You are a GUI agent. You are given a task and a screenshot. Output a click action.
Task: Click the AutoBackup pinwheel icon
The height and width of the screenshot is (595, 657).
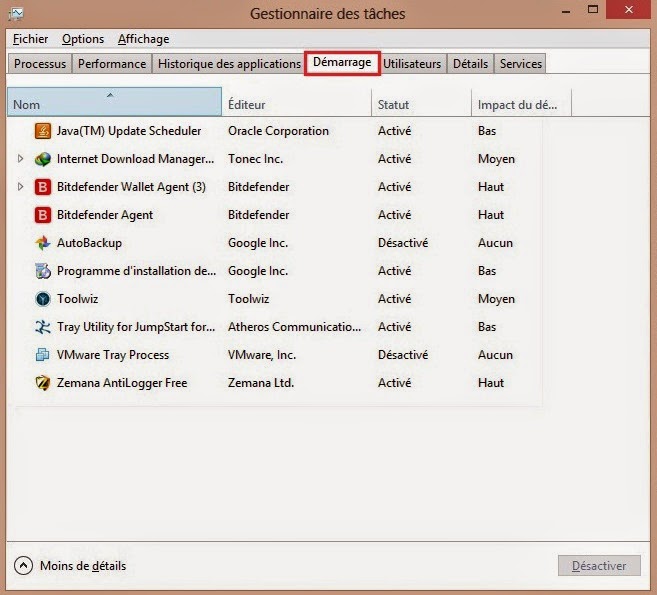(x=42, y=243)
